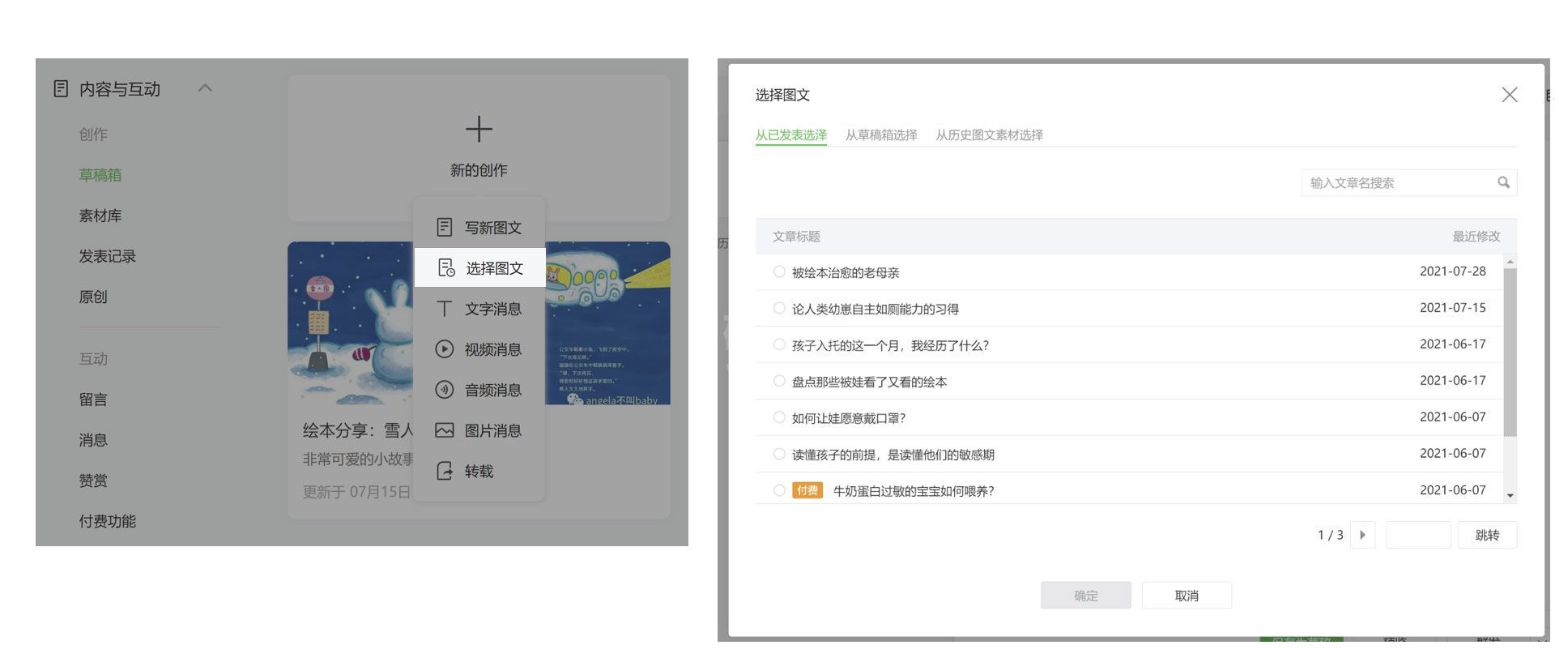Open 发表记录 in the sidebar

(x=108, y=256)
